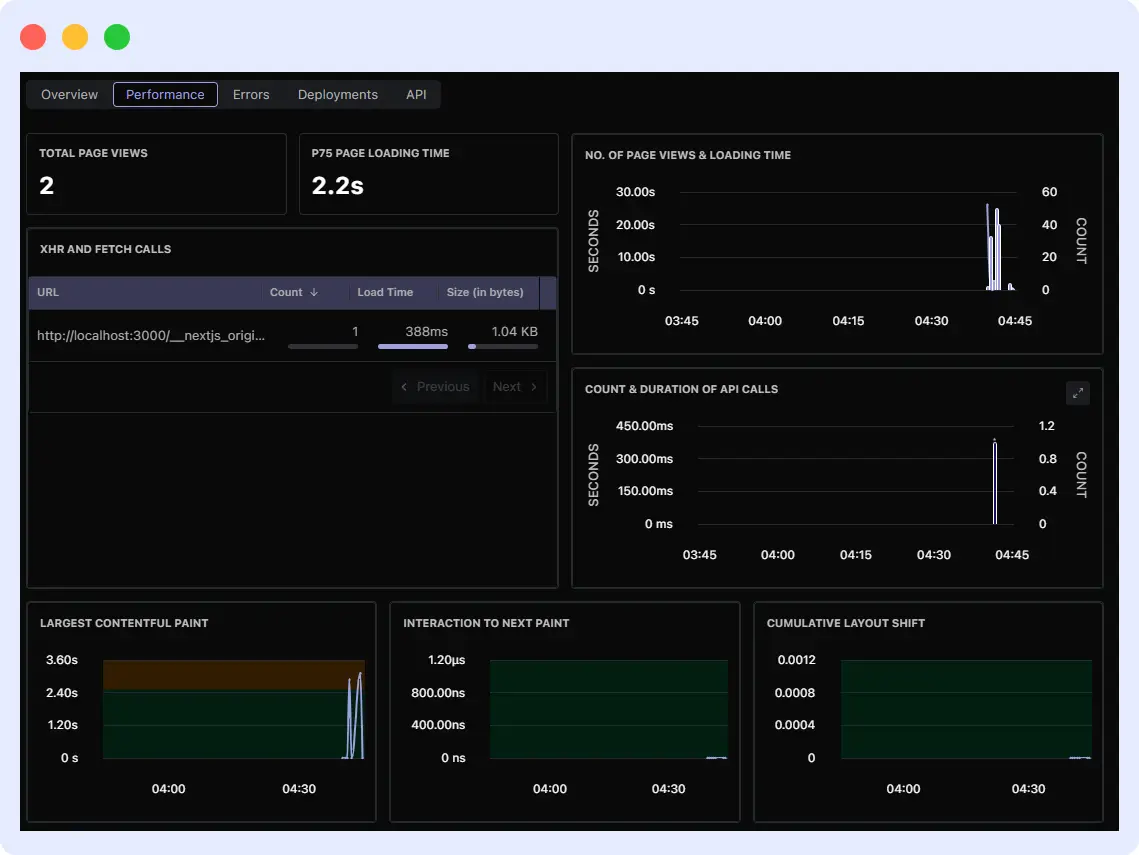Click the green traffic light window control

pos(117,35)
